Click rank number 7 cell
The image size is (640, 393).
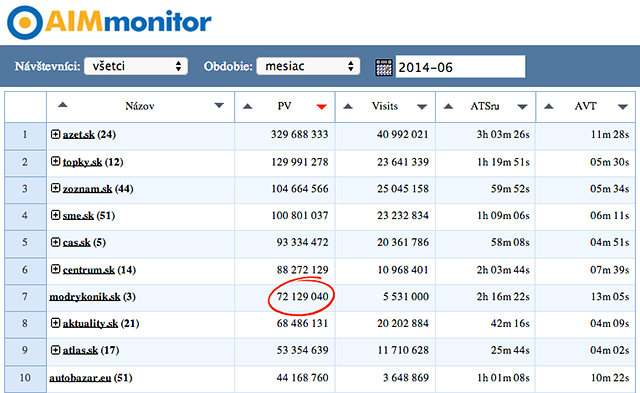(x=25, y=297)
